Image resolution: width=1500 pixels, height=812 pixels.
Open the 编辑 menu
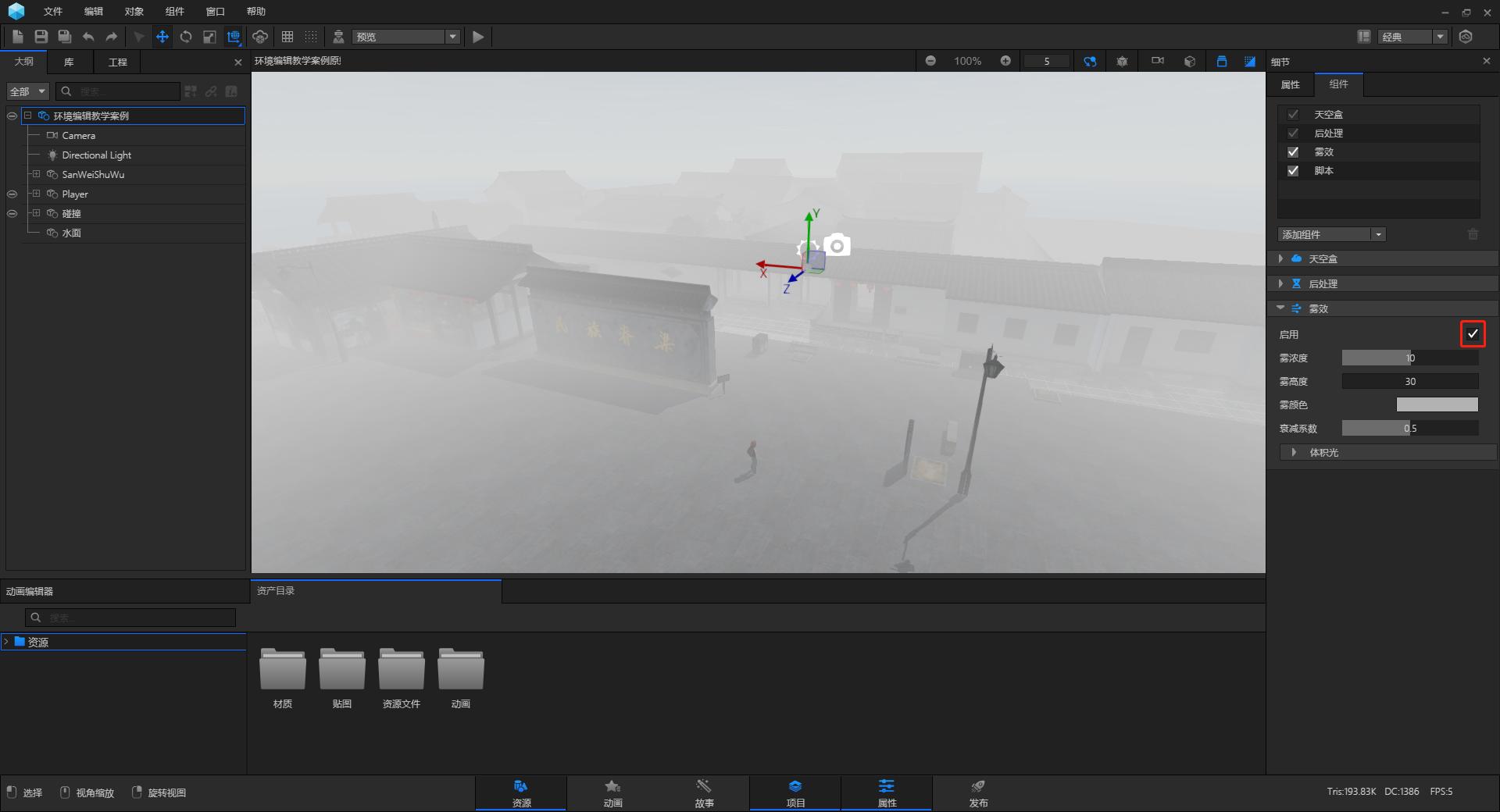tap(94, 11)
